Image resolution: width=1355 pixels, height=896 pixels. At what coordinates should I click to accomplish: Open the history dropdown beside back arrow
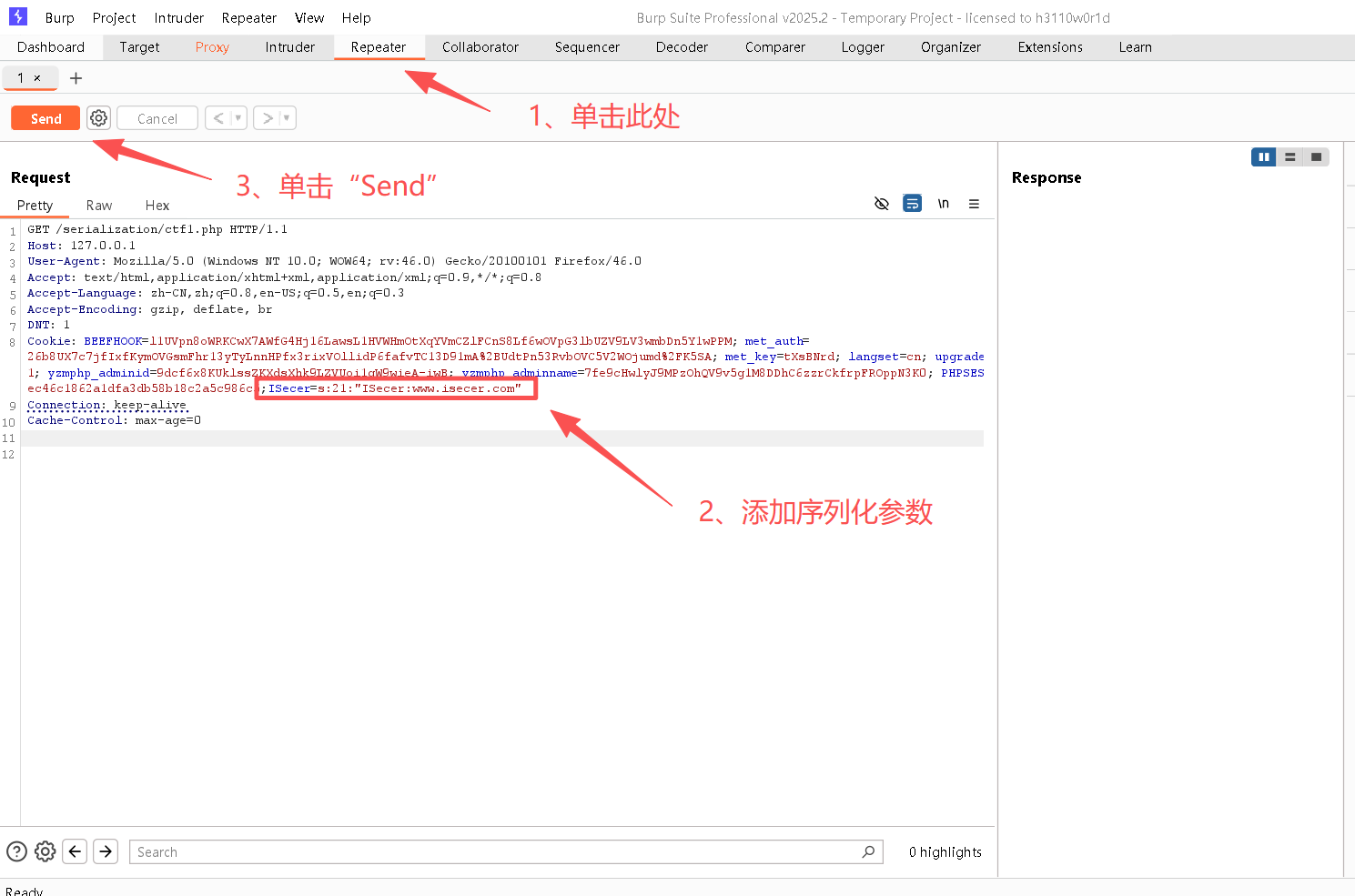coord(238,118)
